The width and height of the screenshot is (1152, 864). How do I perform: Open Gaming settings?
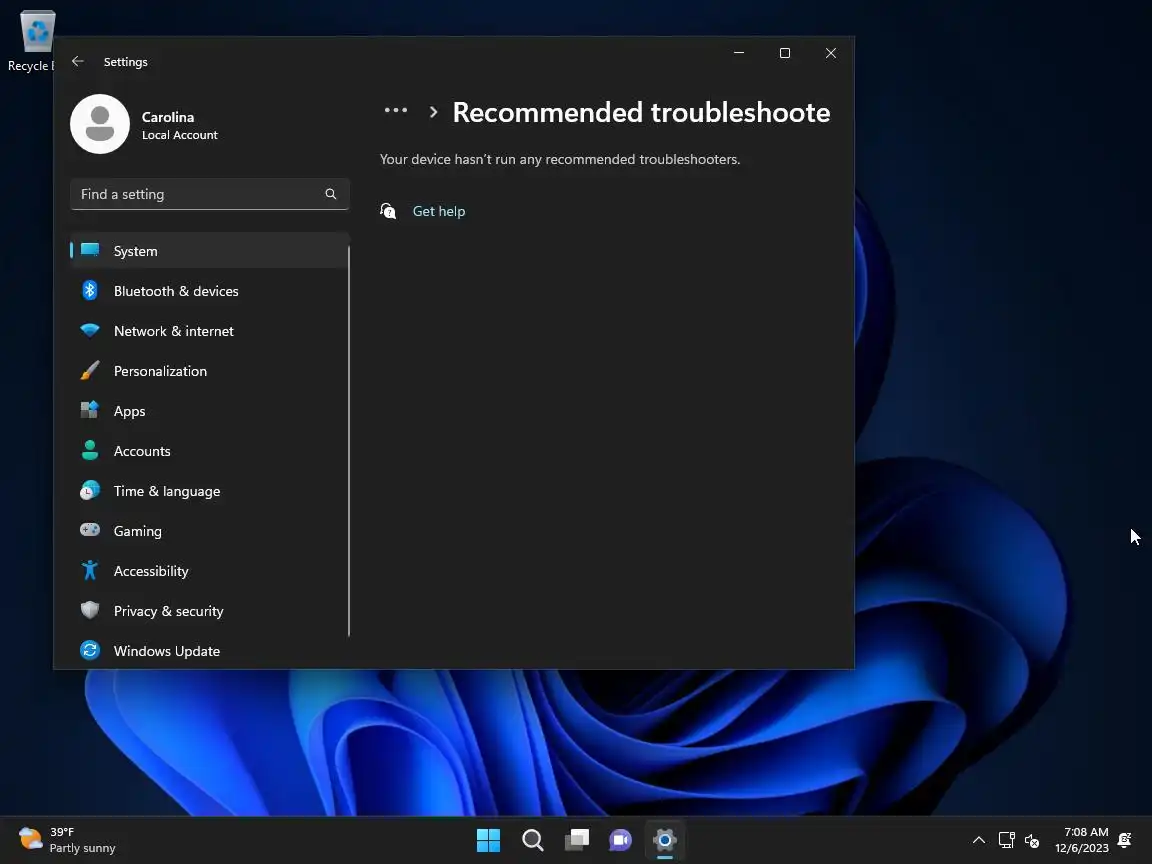(x=209, y=531)
